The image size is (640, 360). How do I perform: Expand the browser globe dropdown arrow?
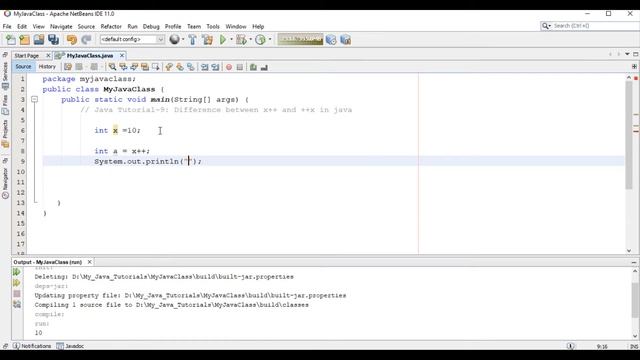(x=183, y=40)
